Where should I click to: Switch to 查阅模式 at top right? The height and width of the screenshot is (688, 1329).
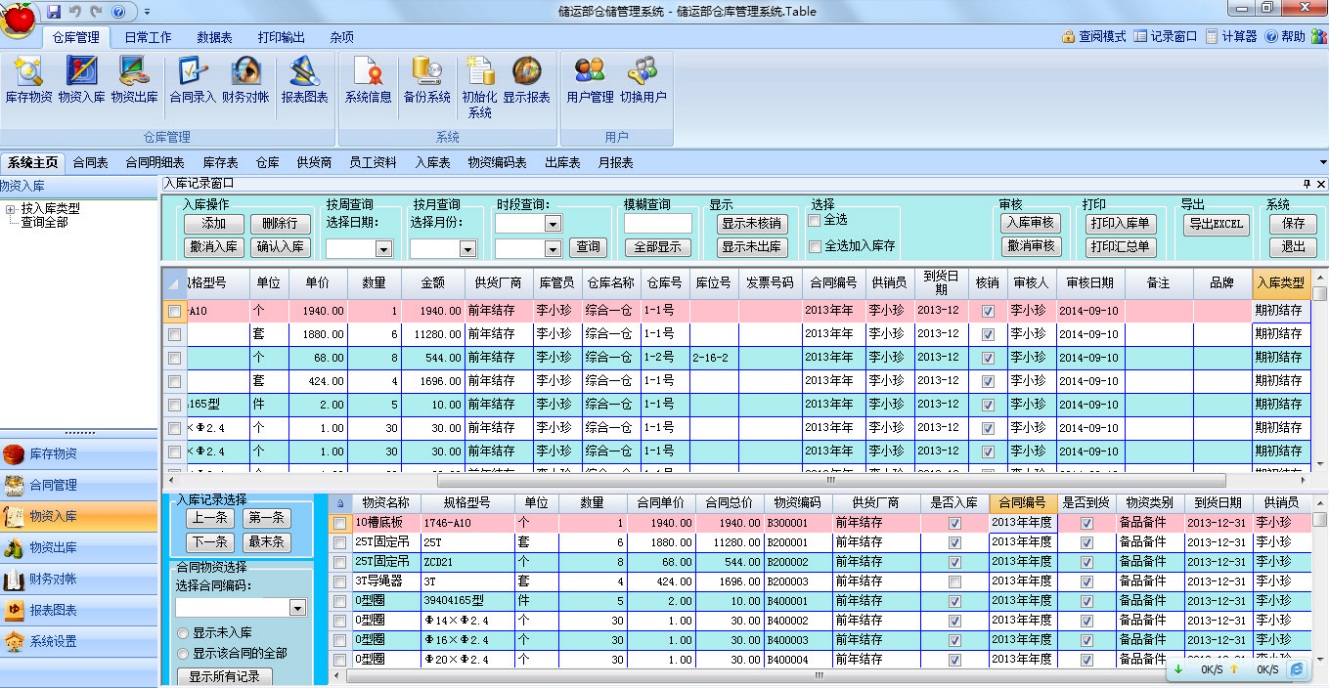click(1094, 37)
